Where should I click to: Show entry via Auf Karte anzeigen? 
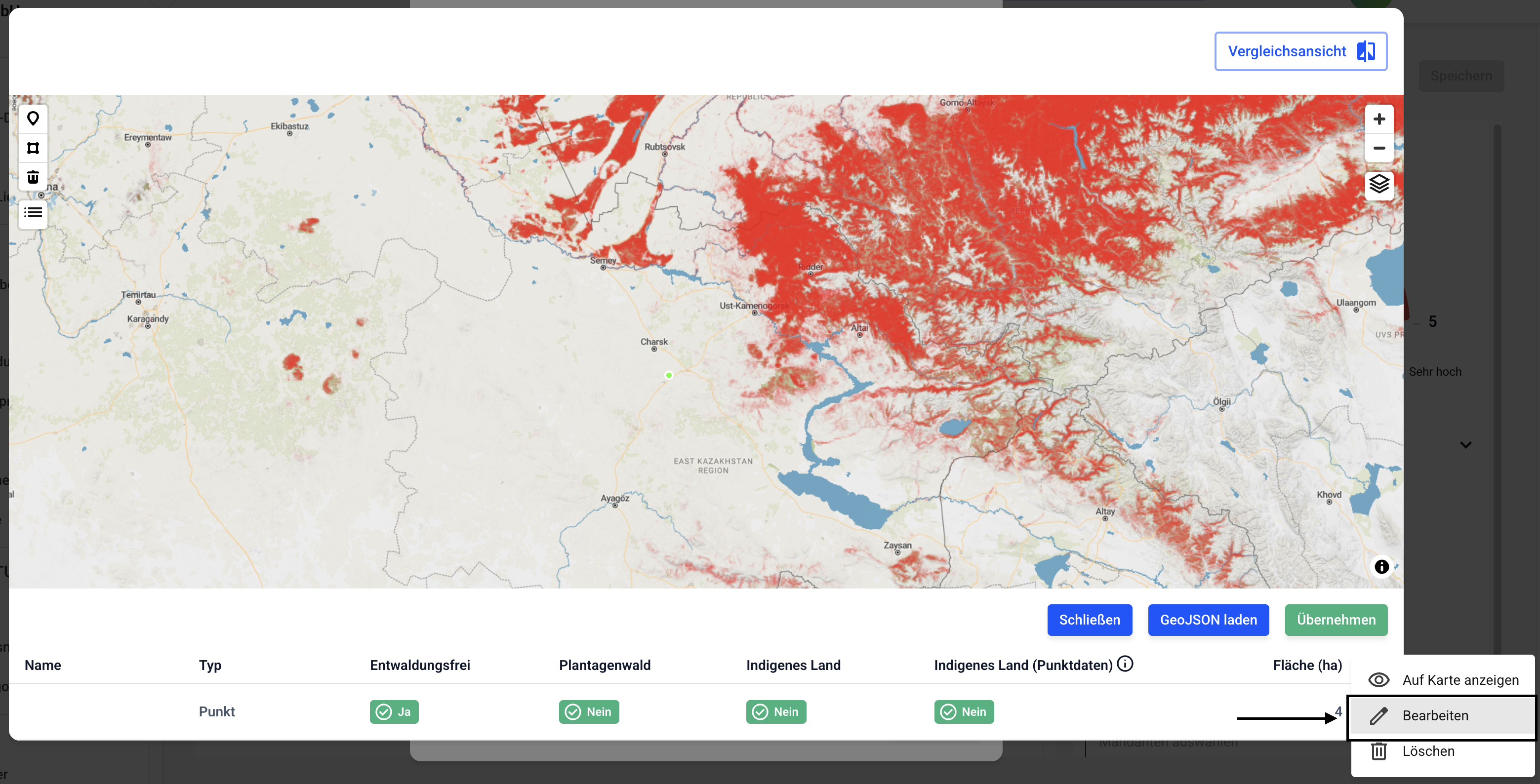click(1443, 679)
